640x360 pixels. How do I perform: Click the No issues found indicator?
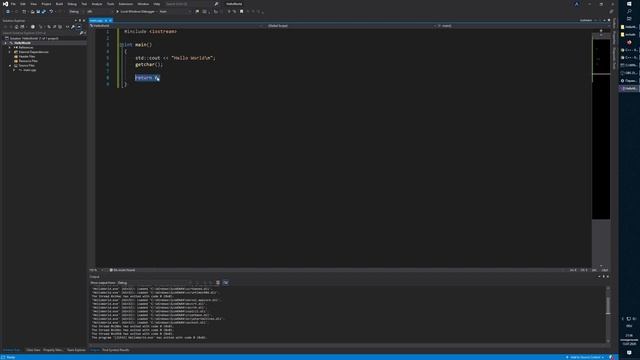tap(122, 270)
